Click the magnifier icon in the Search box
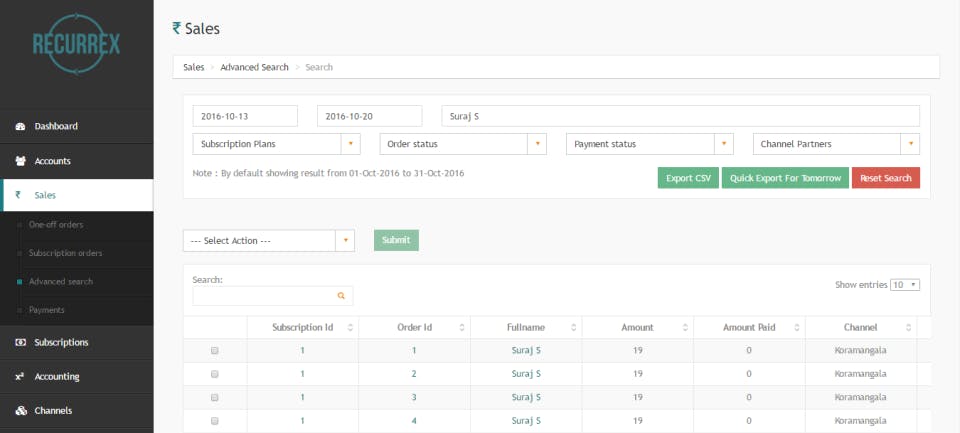 click(341, 296)
